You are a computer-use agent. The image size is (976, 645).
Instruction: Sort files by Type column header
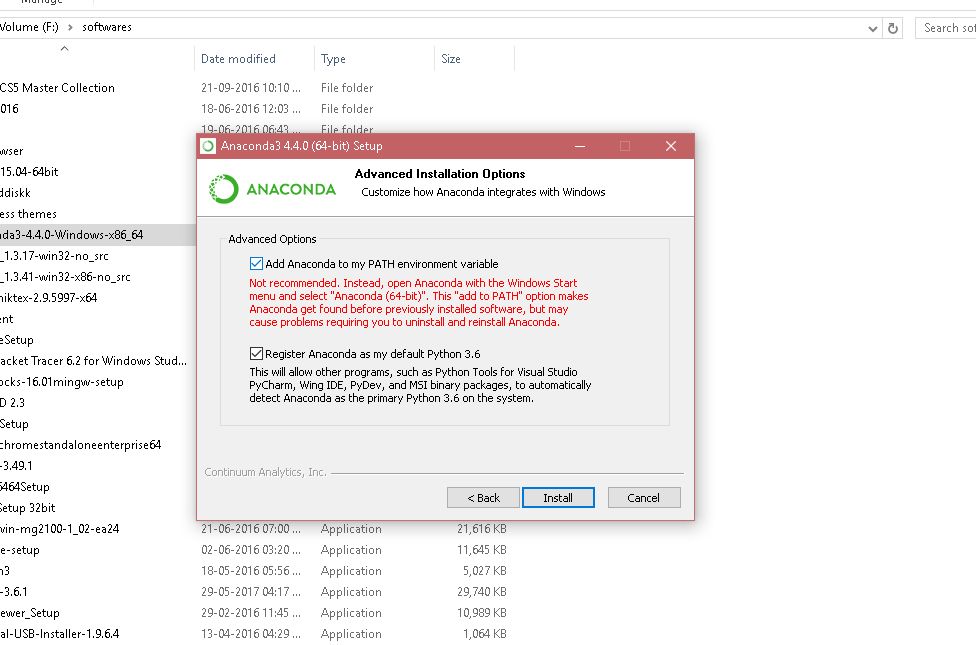tap(333, 59)
